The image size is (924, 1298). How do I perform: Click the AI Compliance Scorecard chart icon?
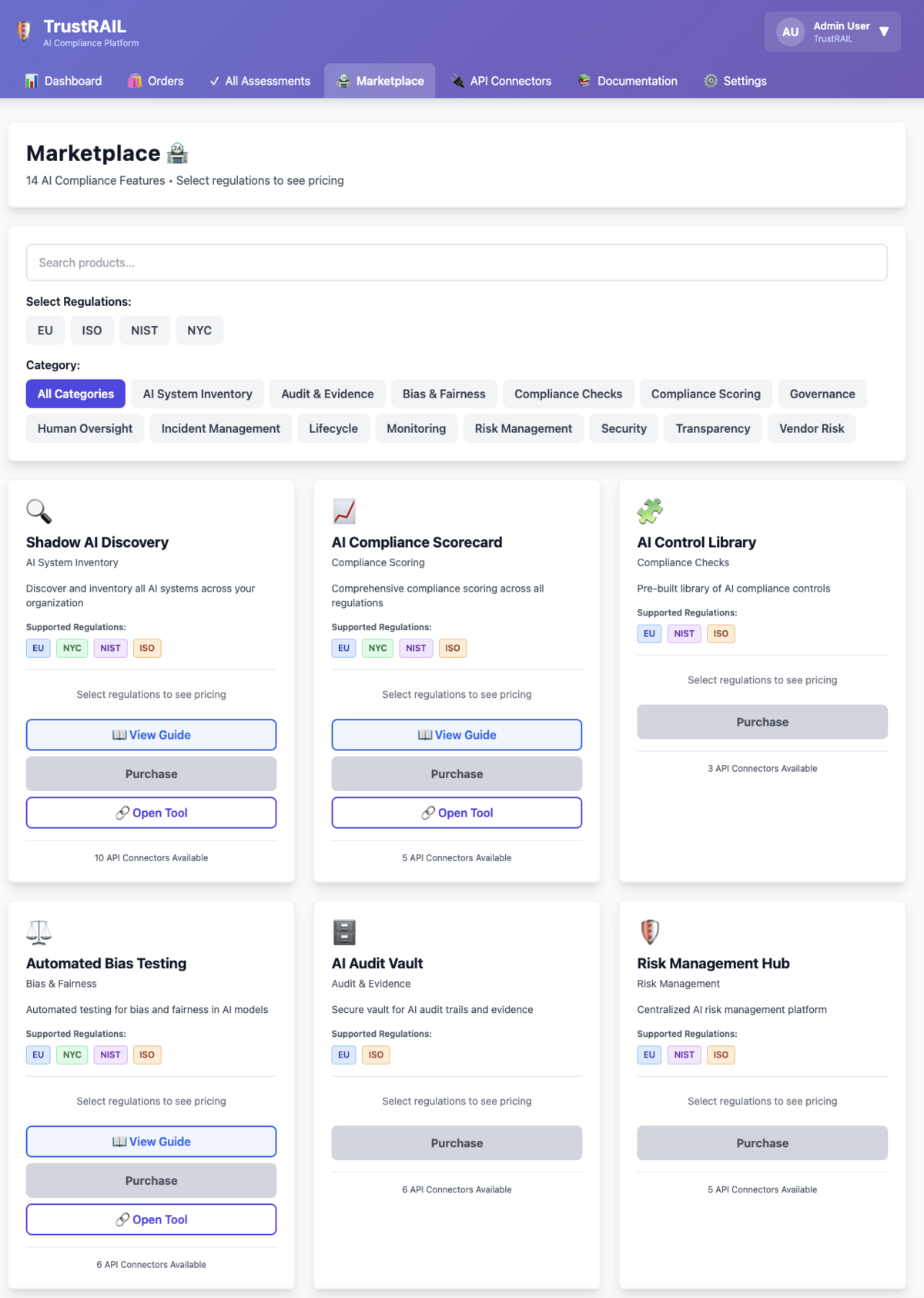click(x=344, y=511)
